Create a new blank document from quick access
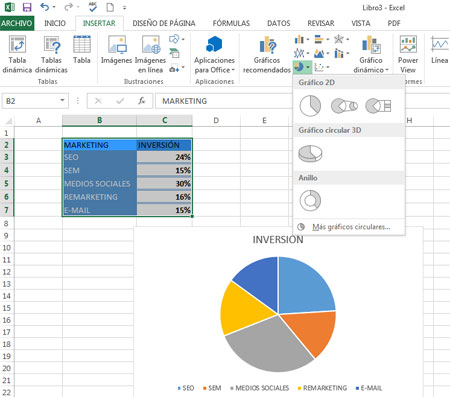The width and height of the screenshot is (450, 397). coord(110,7)
